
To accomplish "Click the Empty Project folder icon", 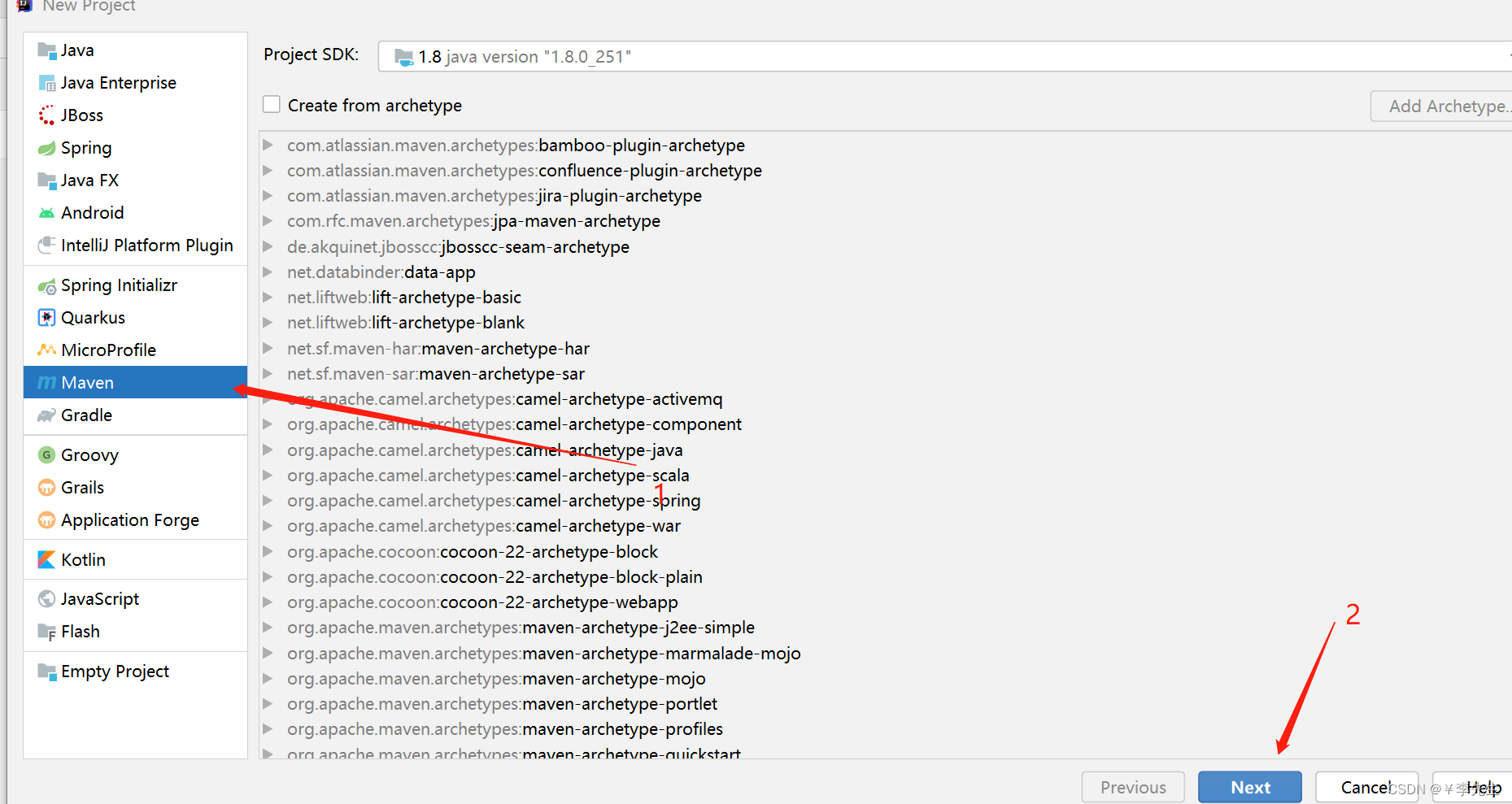I will click(x=47, y=671).
